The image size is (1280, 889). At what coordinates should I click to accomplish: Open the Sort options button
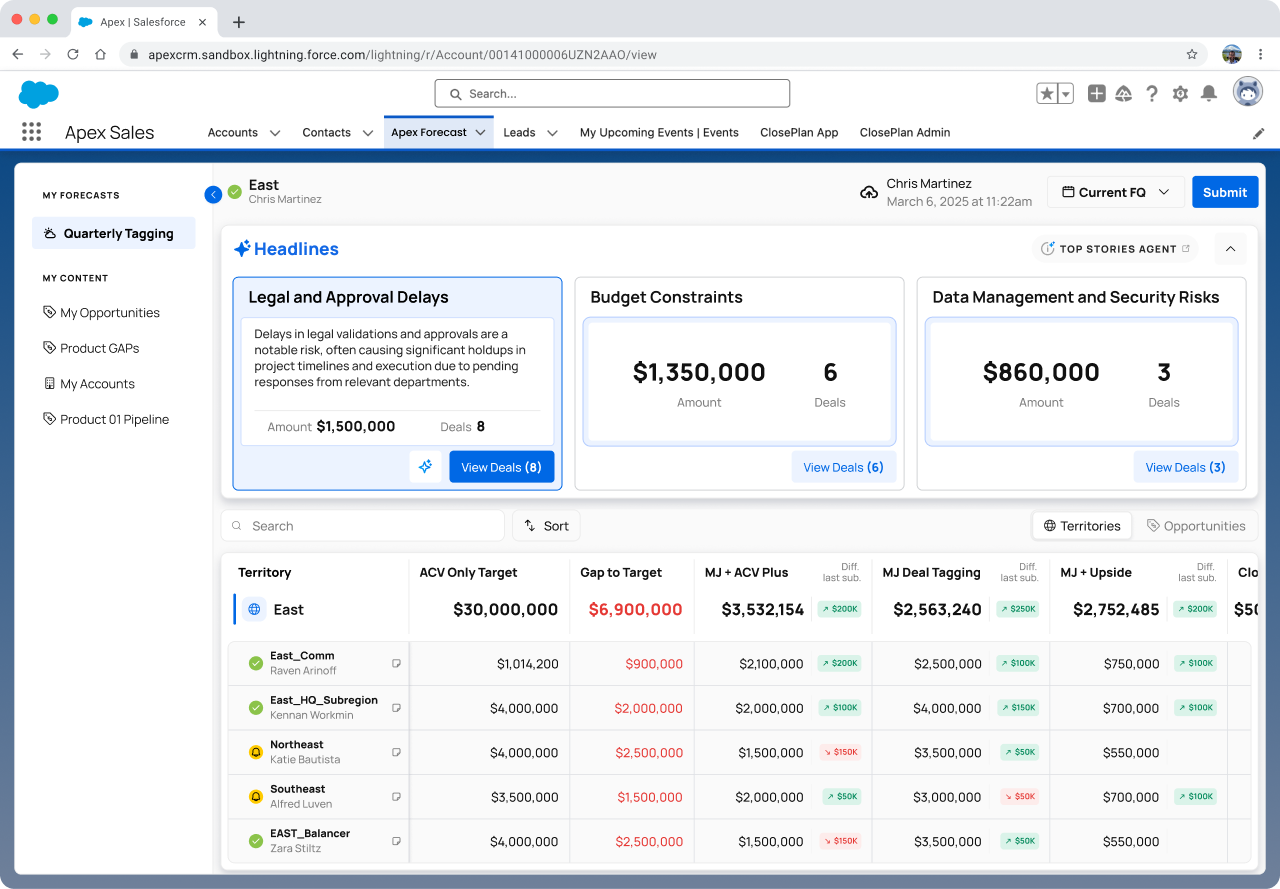pos(546,526)
